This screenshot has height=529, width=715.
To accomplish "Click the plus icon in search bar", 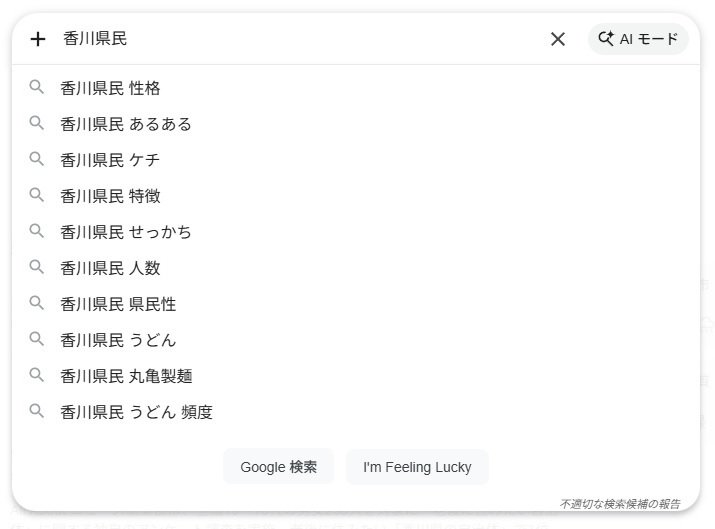I will [38, 39].
